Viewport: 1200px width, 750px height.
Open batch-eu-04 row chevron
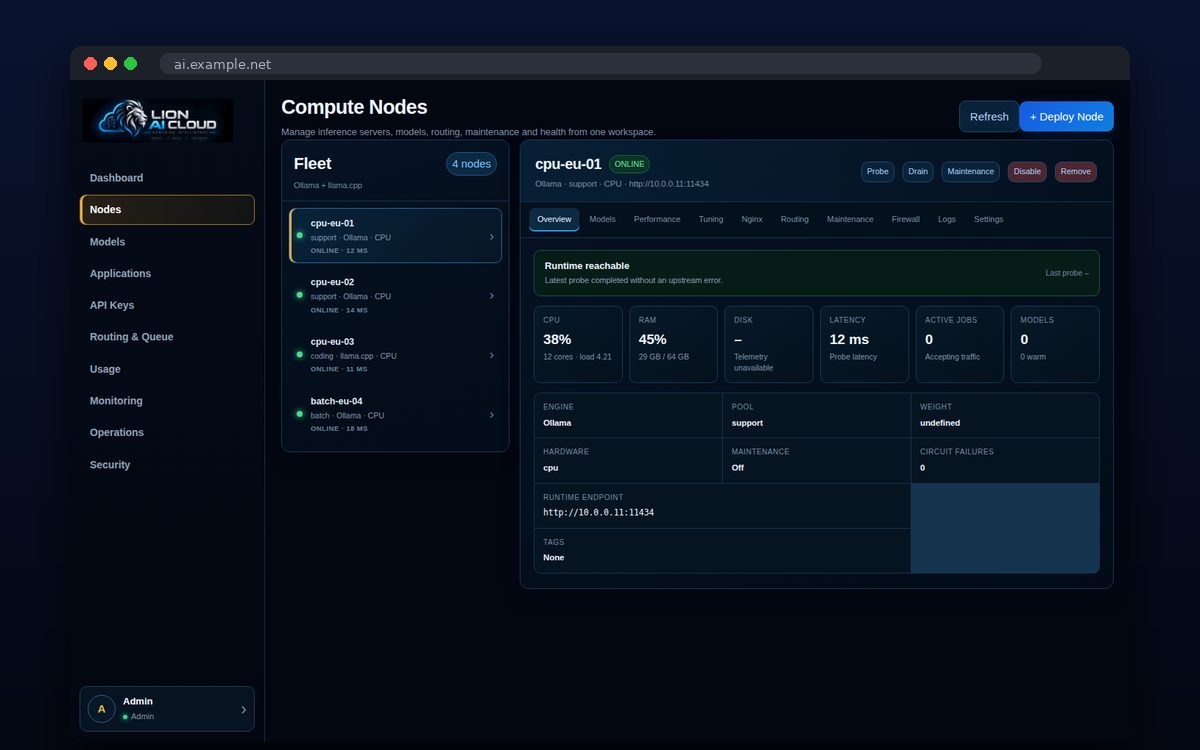coord(491,414)
